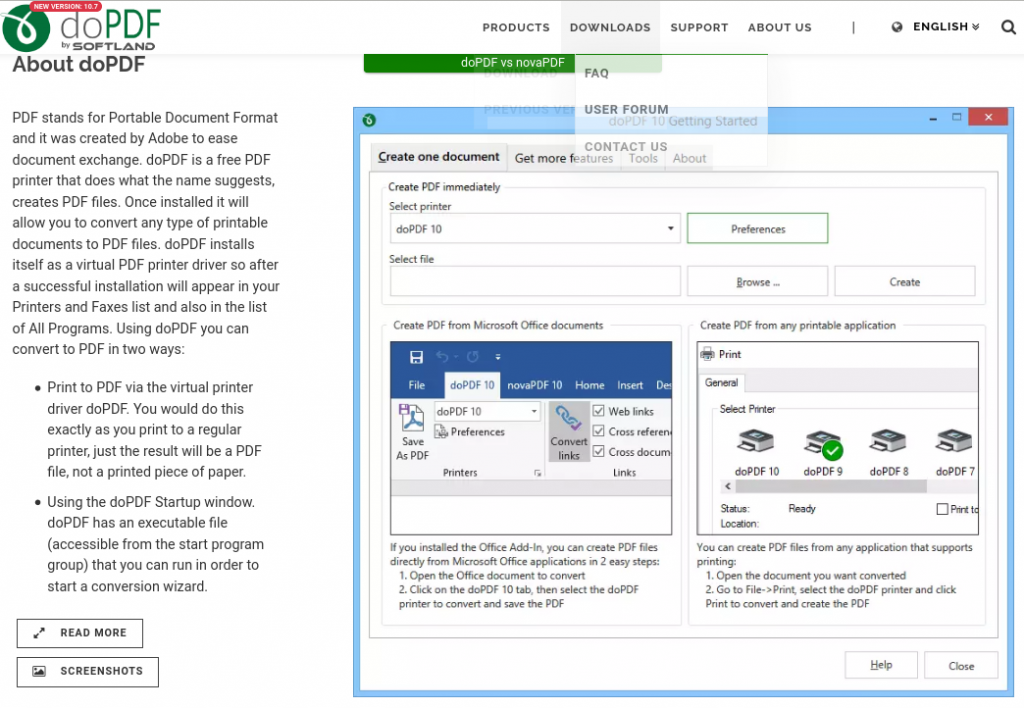The height and width of the screenshot is (708, 1024).
Task: Click the Read More button
Action: click(80, 633)
